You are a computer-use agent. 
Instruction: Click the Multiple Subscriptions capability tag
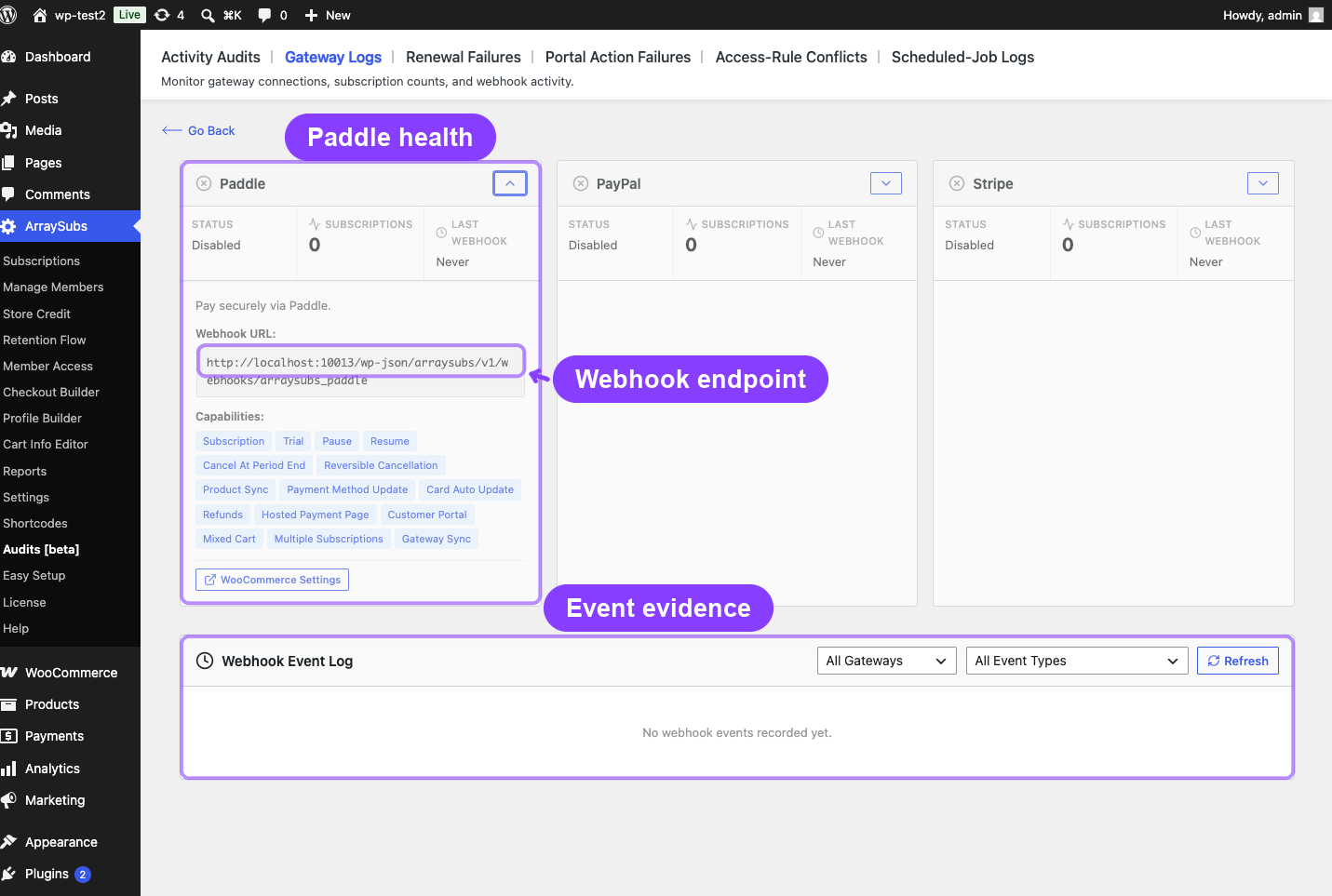[x=329, y=539]
